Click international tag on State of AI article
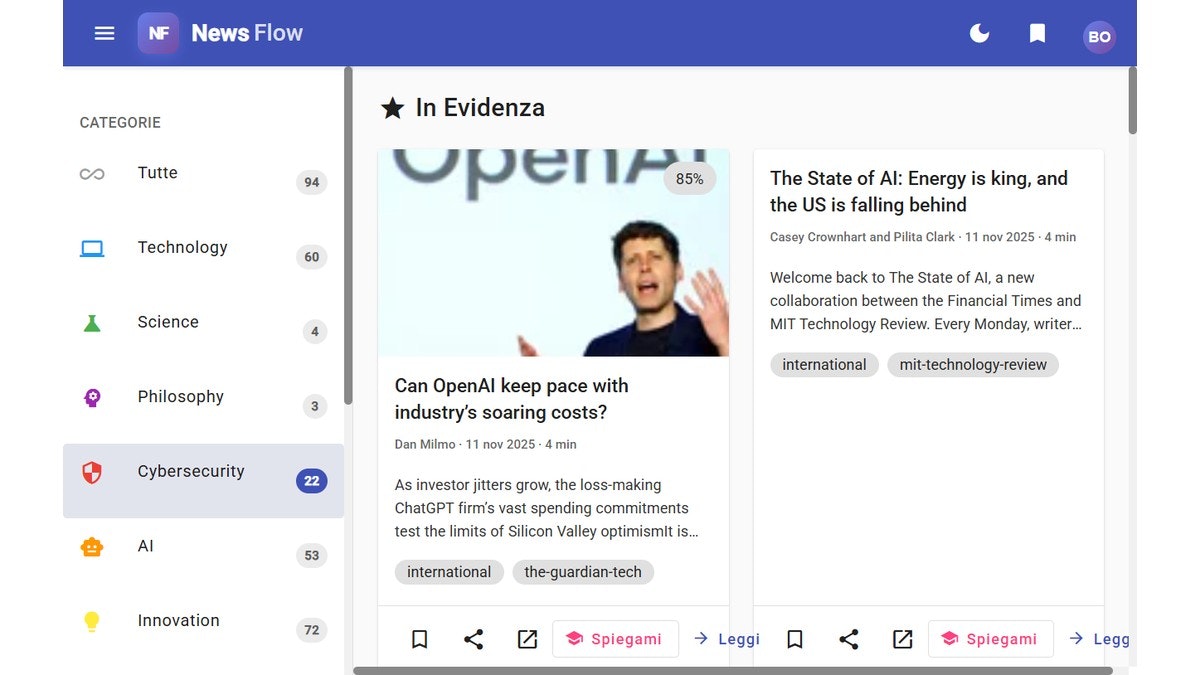 click(x=824, y=365)
